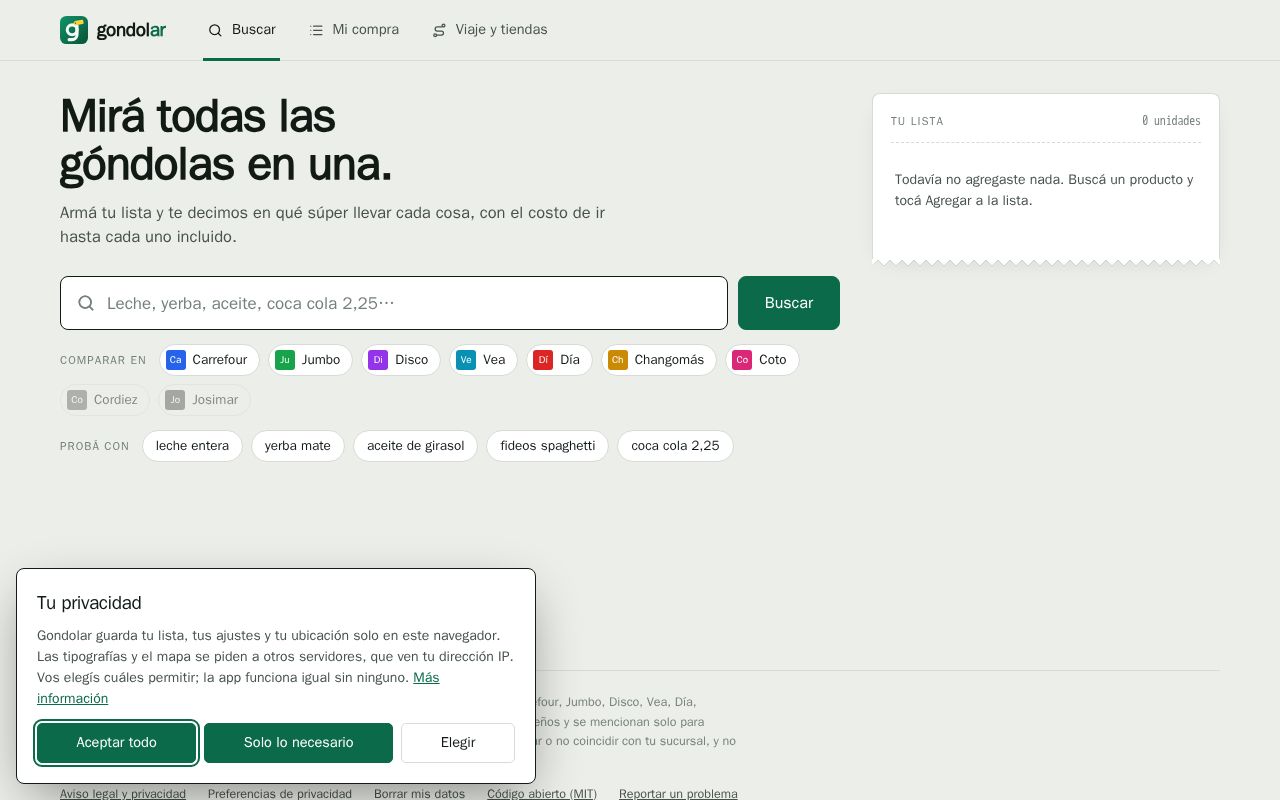The image size is (1280, 800).
Task: Toggle the Disco store filter
Action: click(401, 360)
